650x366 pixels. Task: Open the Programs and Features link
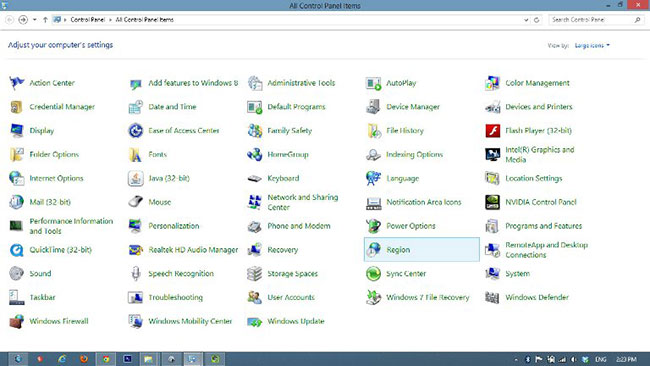click(543, 226)
